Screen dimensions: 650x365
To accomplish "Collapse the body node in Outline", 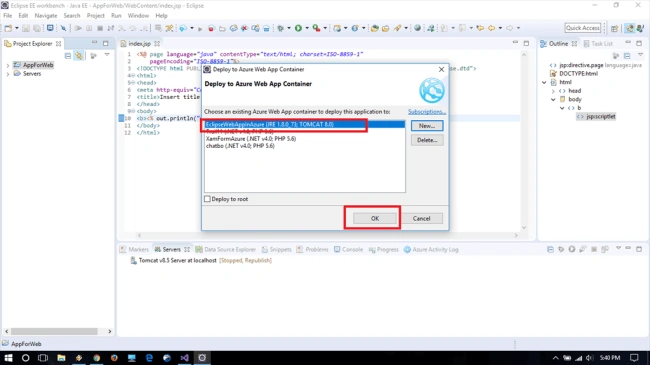I will pos(553,100).
